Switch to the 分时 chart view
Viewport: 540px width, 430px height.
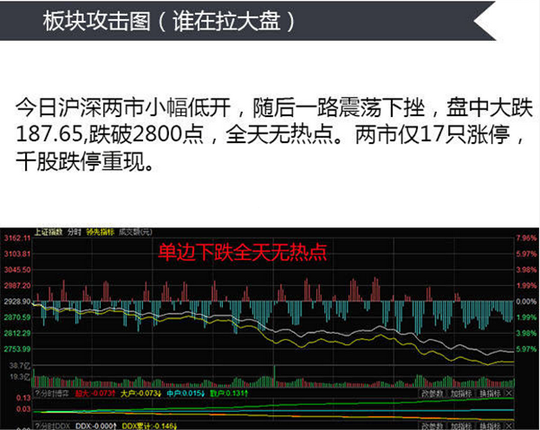[x=74, y=232]
